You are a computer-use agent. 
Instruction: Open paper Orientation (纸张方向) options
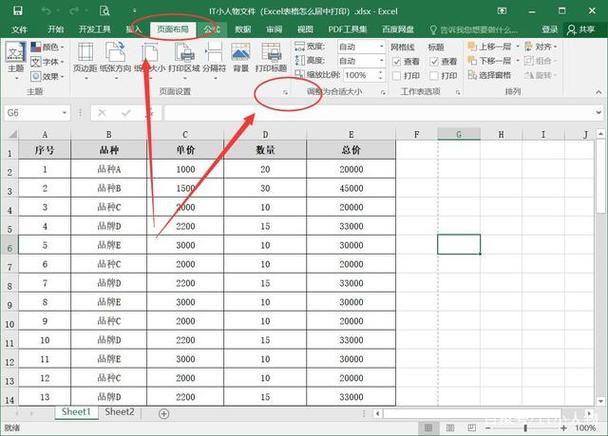[115, 59]
